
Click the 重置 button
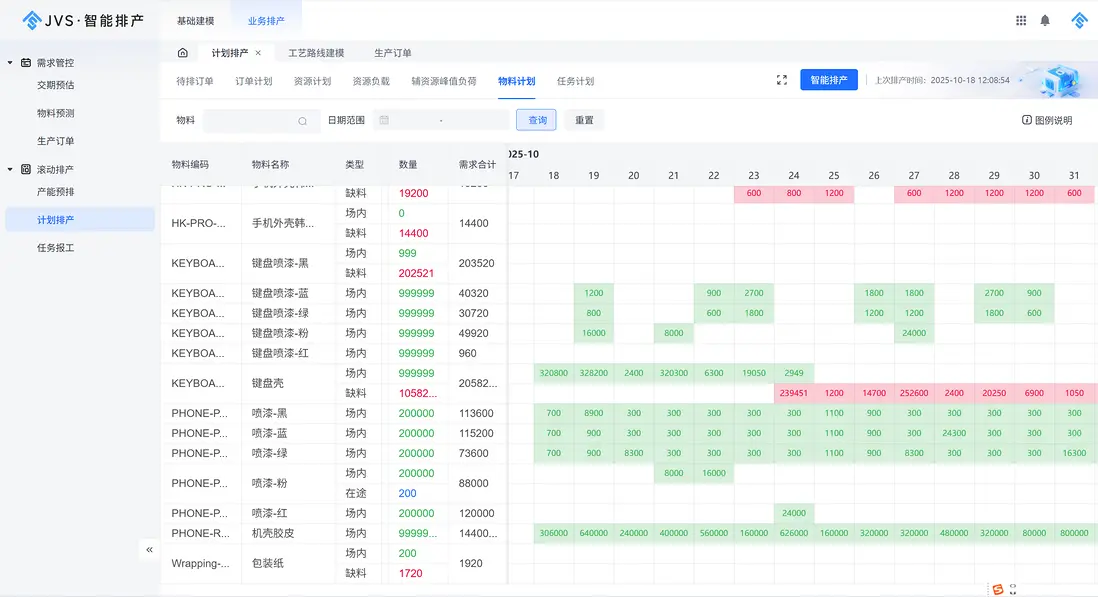(x=584, y=120)
